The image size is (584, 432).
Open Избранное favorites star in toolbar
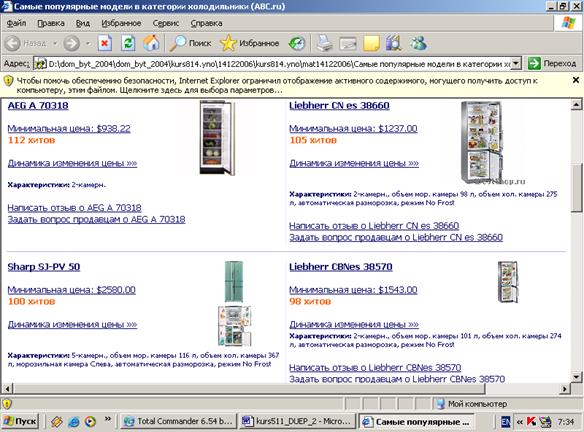coord(250,43)
